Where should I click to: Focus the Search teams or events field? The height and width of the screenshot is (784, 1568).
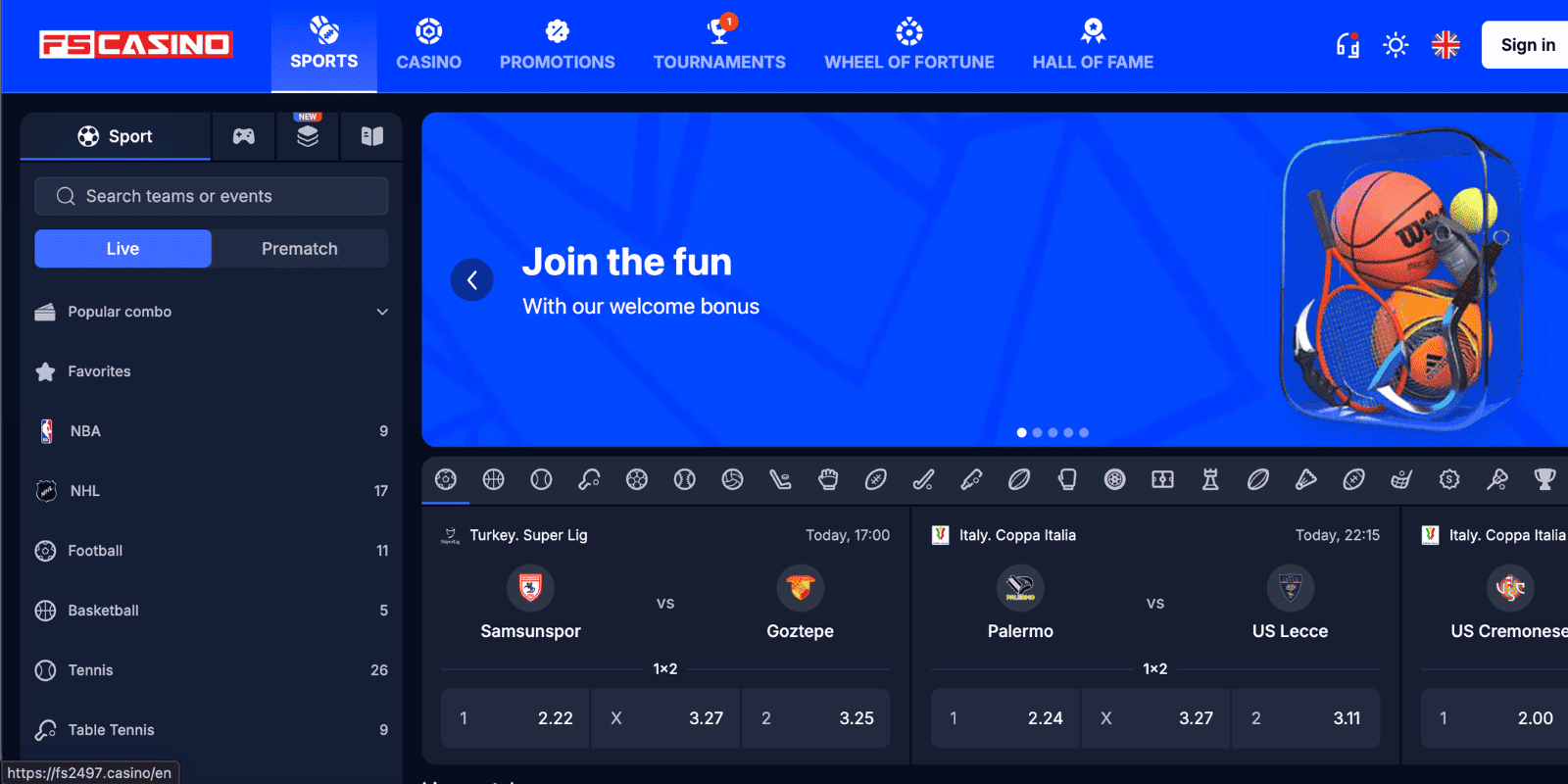(212, 196)
